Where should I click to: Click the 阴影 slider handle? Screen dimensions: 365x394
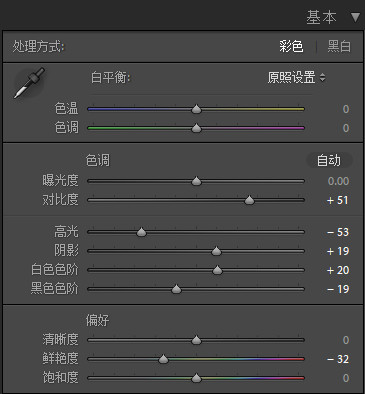click(x=216, y=251)
